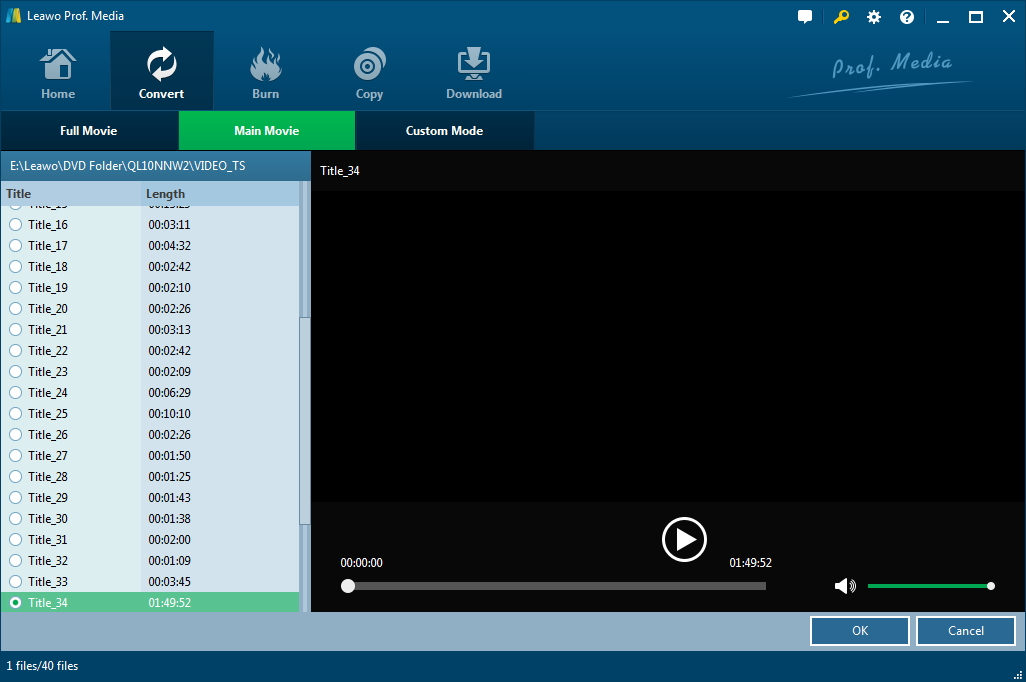Open the Copy module
The height and width of the screenshot is (682, 1026).
click(x=369, y=74)
